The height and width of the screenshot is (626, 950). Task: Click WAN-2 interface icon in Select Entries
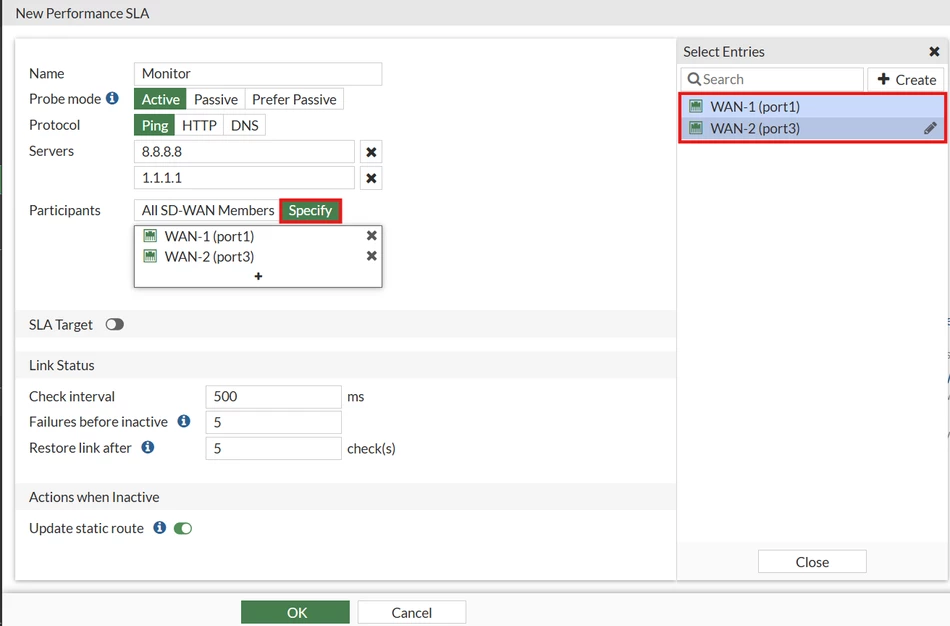click(696, 128)
